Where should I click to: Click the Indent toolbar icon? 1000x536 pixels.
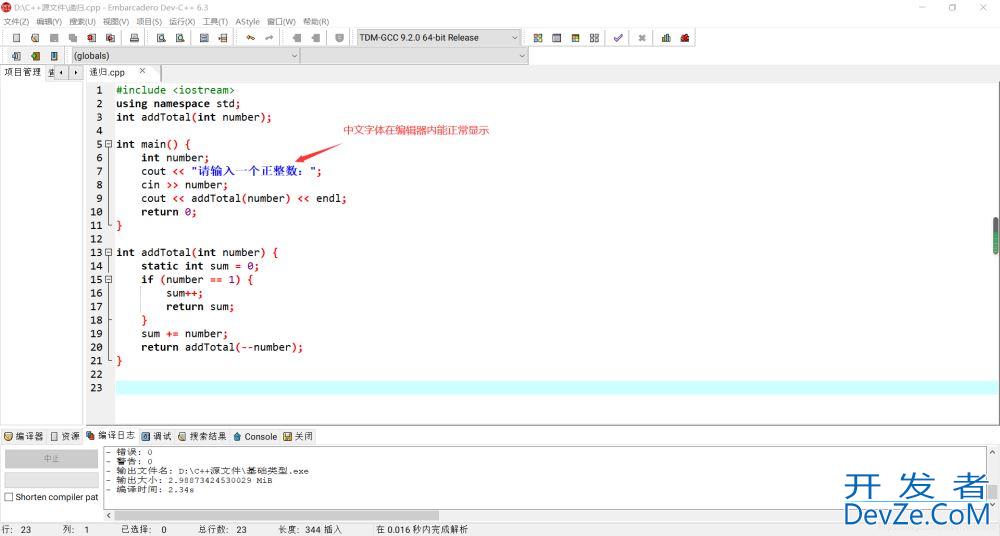point(297,38)
